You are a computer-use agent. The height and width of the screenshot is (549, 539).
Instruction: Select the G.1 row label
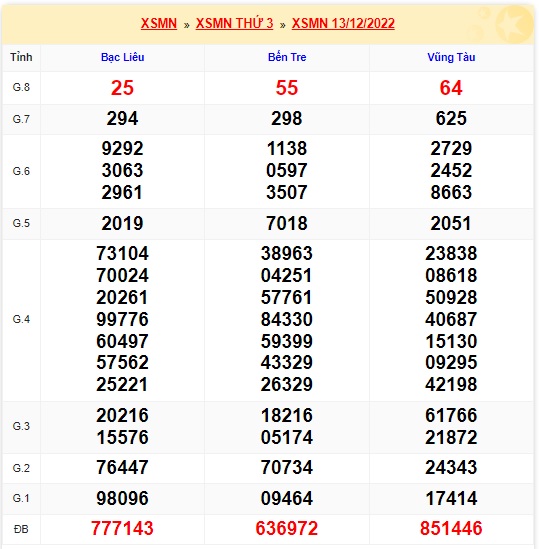point(21,498)
